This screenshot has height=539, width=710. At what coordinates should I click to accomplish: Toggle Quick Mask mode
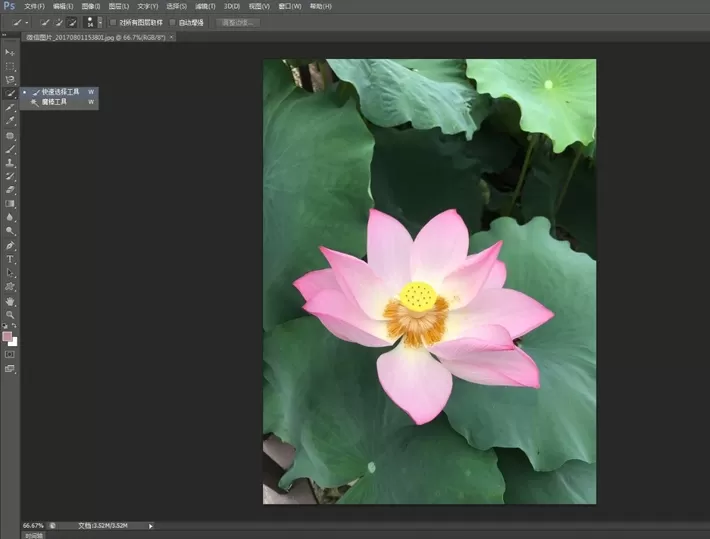pos(10,355)
